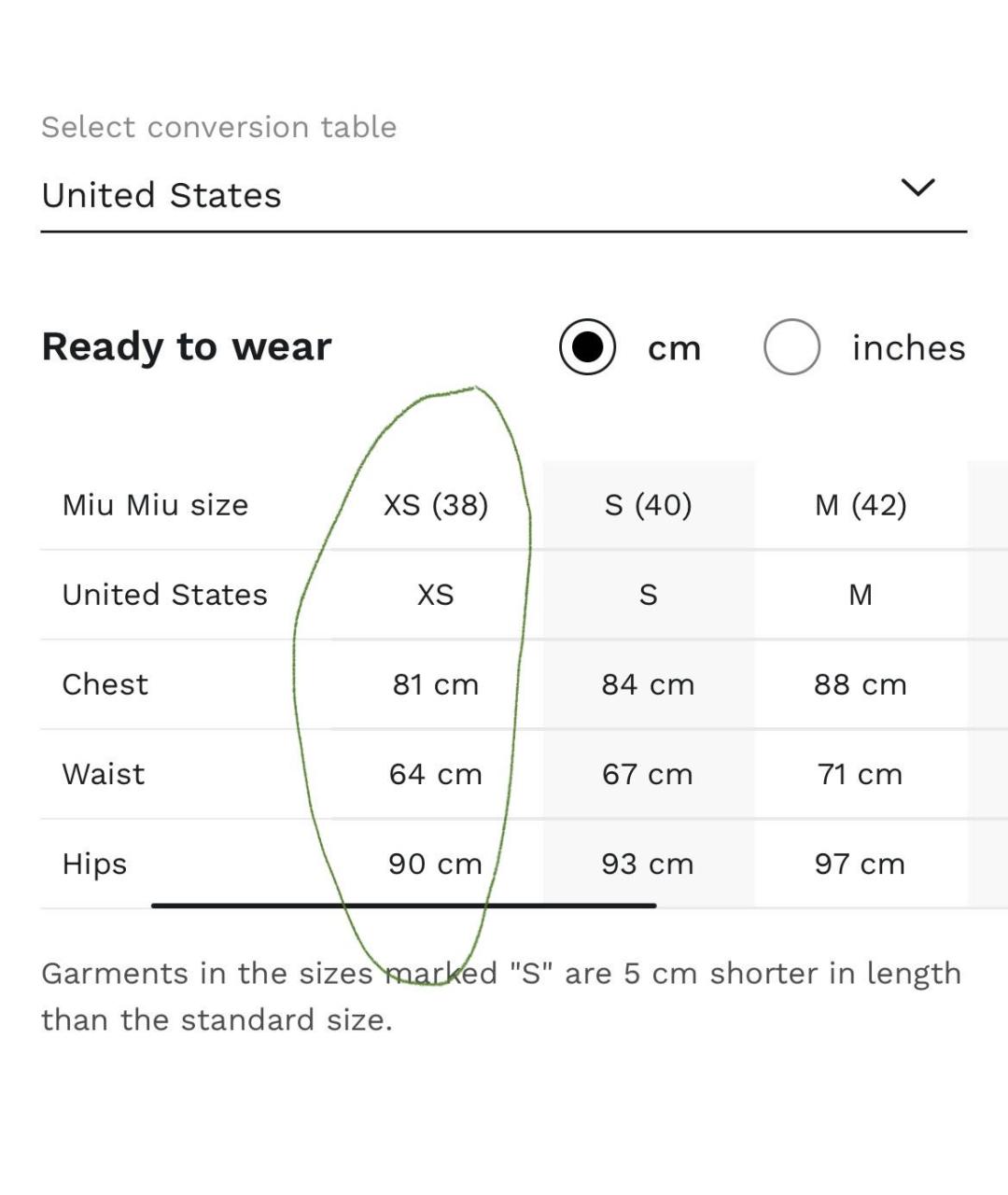This screenshot has height=1195, width=1008.
Task: Click the 90 cm hips value
Action: pyautogui.click(x=436, y=864)
